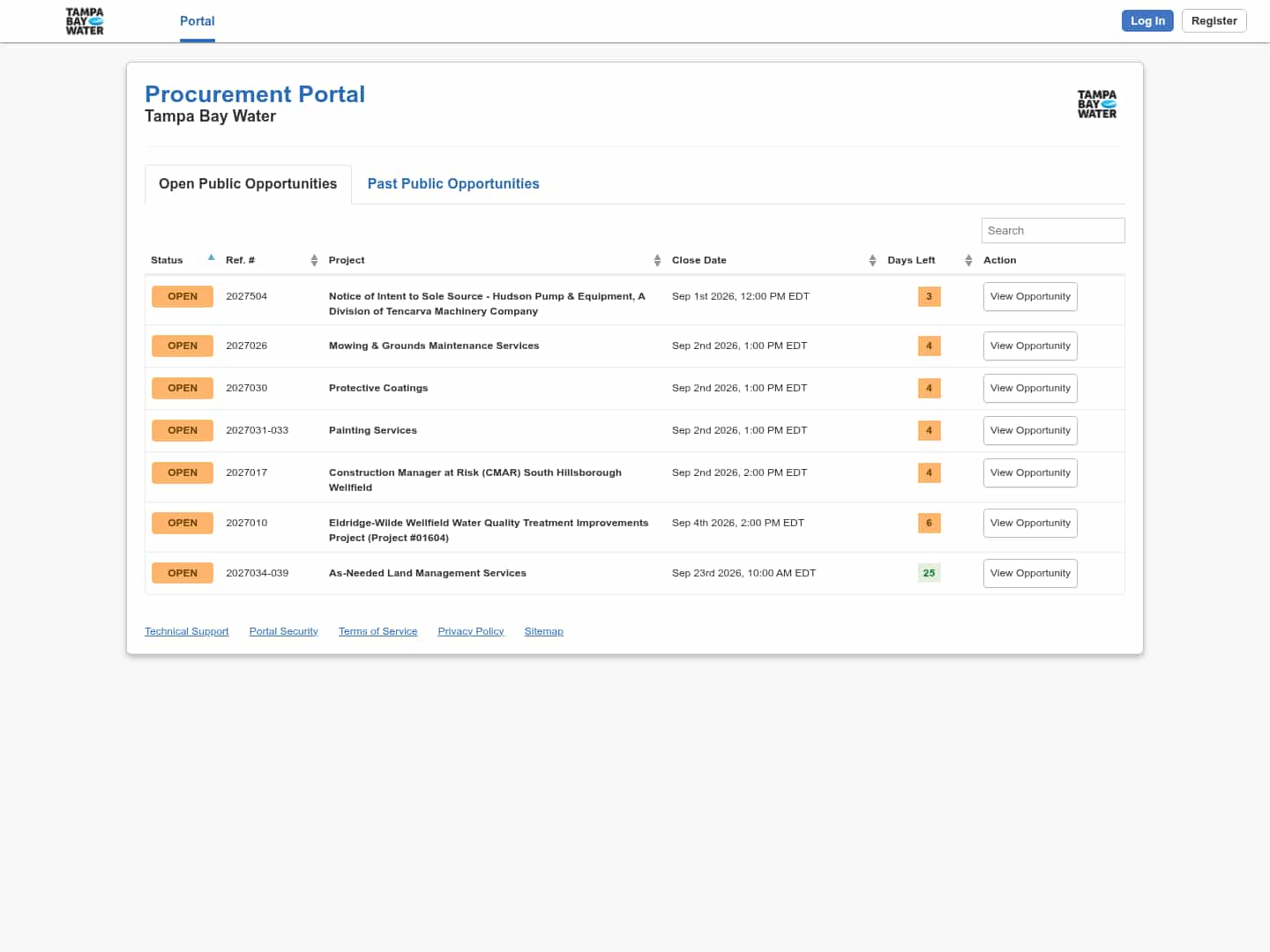Open the Portal Security link

(283, 631)
